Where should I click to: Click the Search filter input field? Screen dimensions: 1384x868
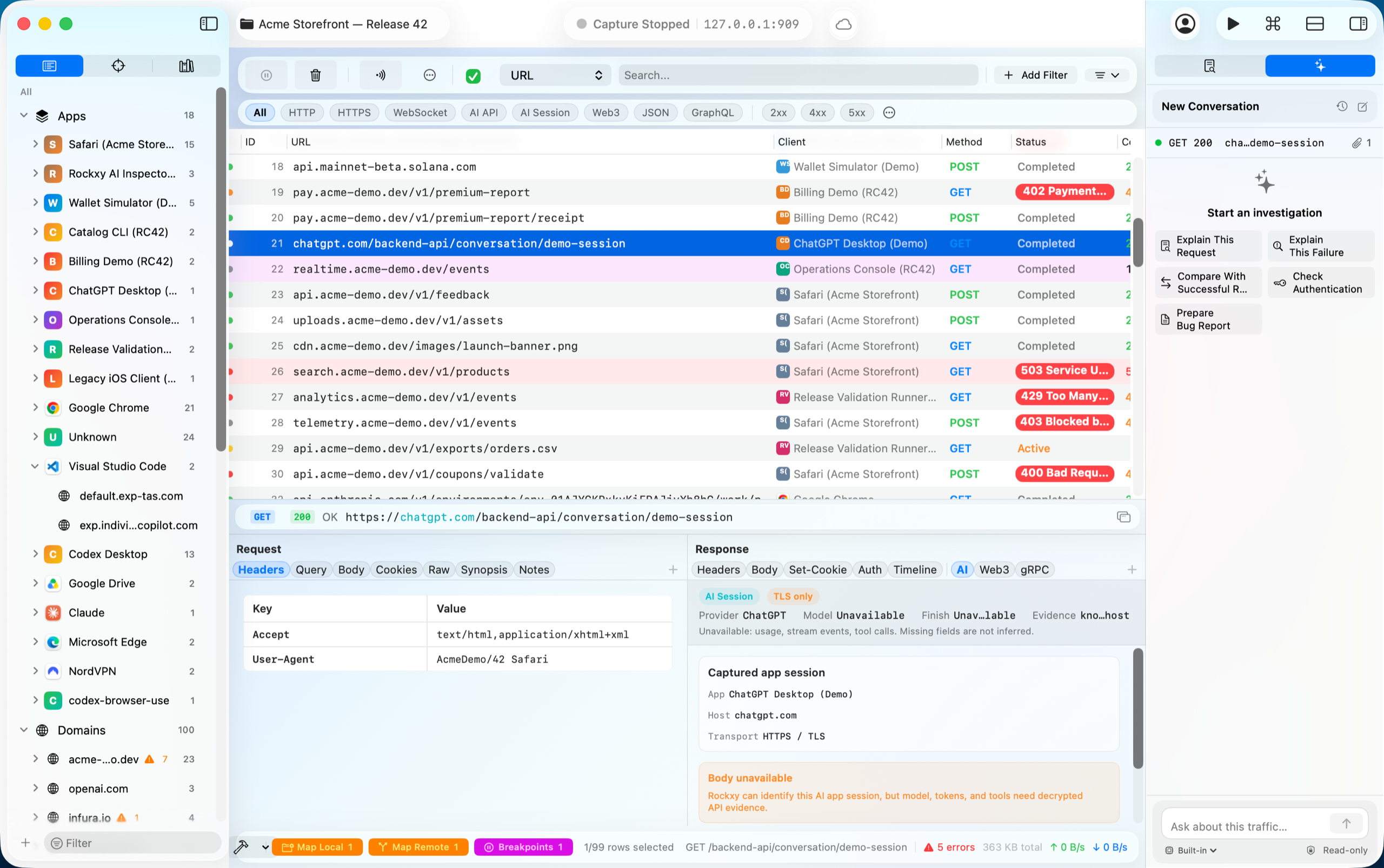[799, 75]
